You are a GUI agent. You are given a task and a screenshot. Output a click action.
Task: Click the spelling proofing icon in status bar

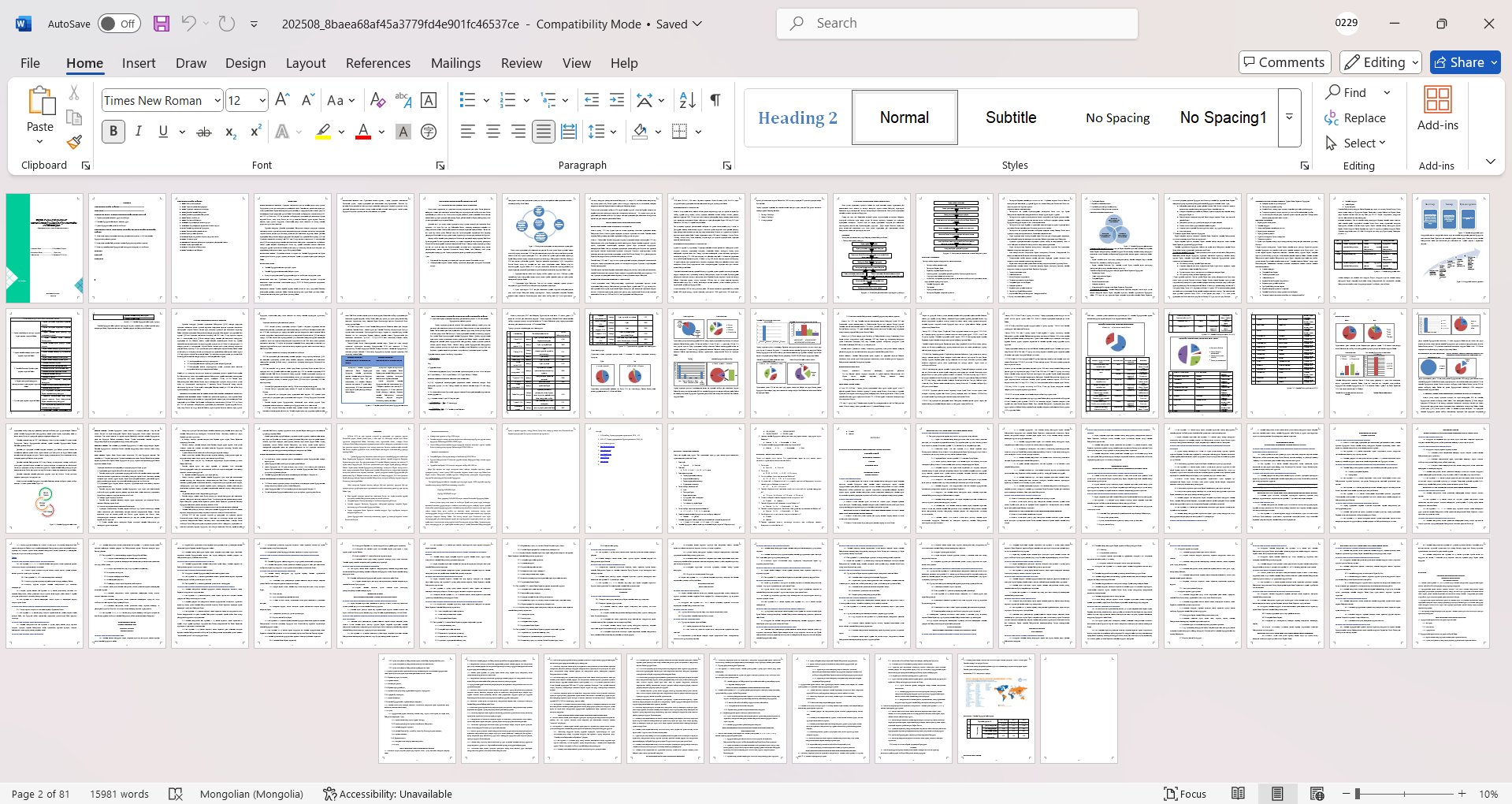point(176,794)
